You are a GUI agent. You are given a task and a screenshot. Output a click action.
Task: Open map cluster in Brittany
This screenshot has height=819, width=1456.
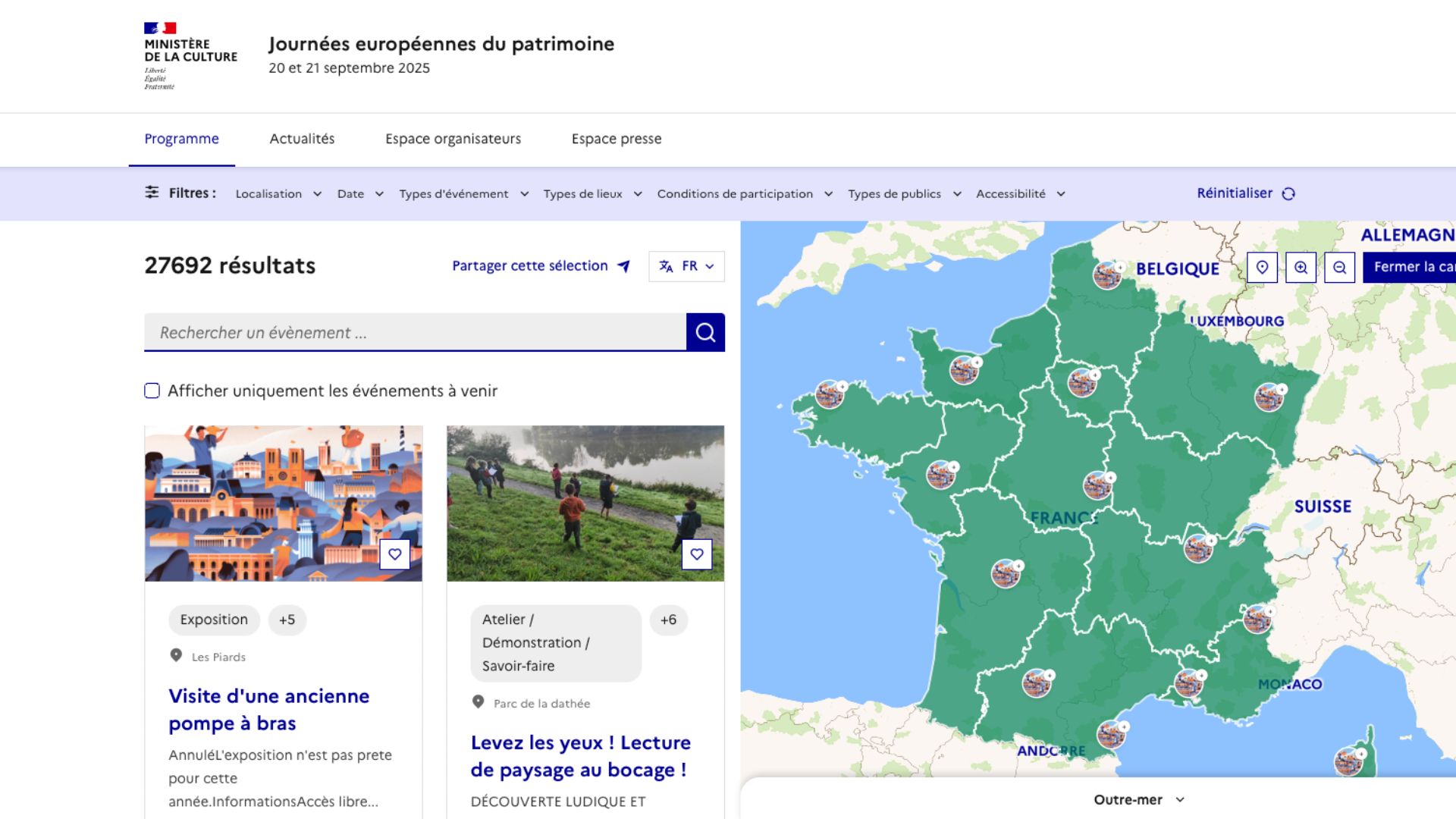click(x=830, y=394)
